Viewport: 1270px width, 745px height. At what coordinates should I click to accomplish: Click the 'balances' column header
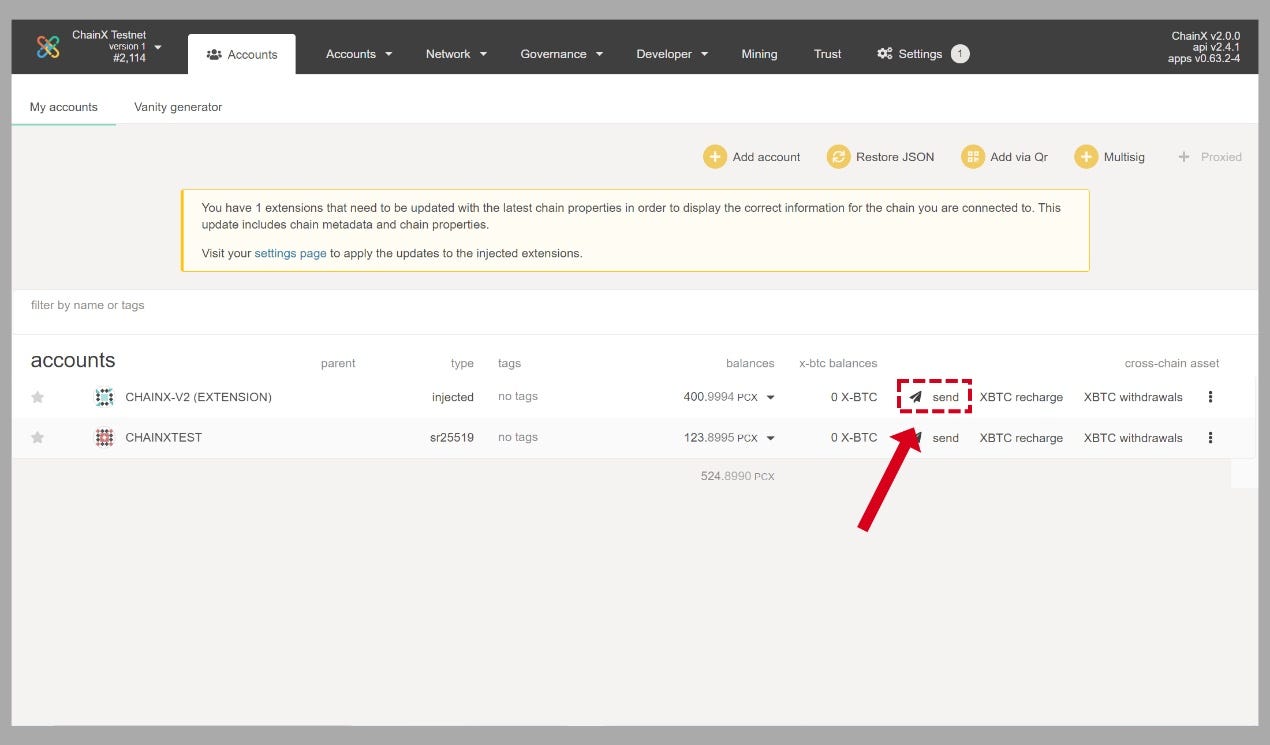point(750,363)
